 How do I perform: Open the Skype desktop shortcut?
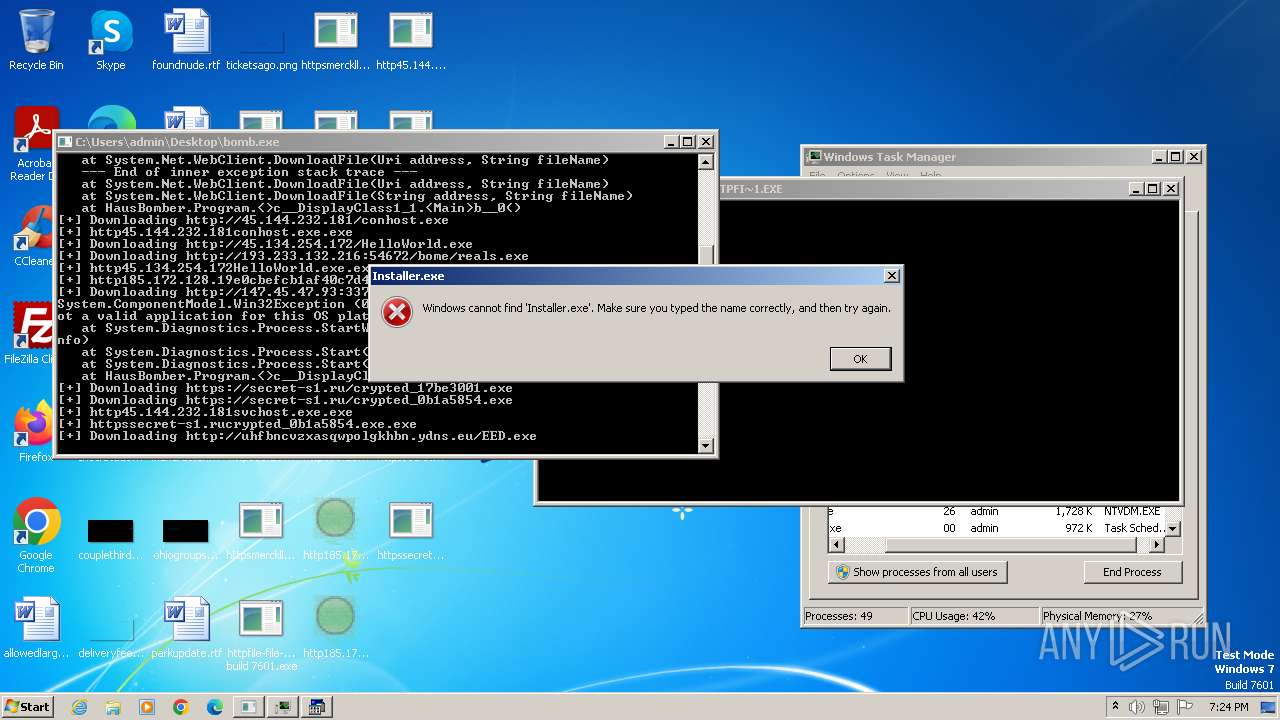pos(111,40)
